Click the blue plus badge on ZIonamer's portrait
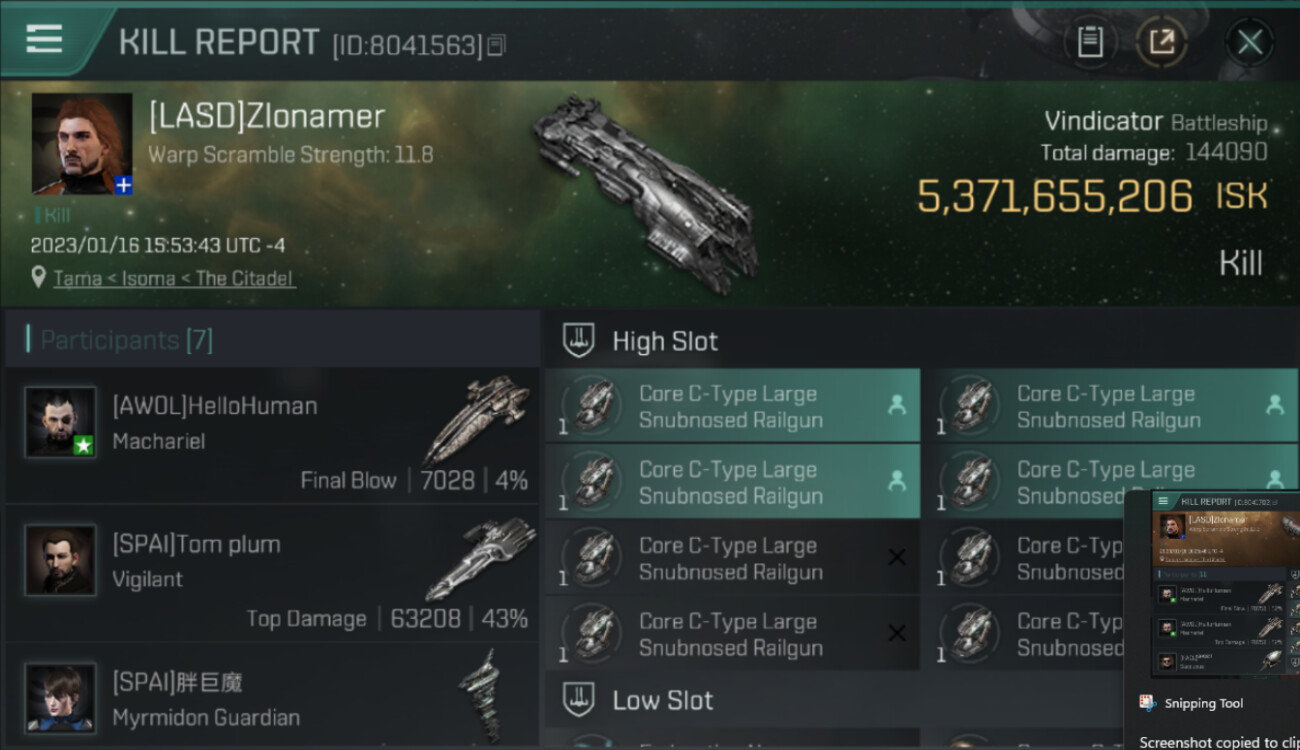 123,185
